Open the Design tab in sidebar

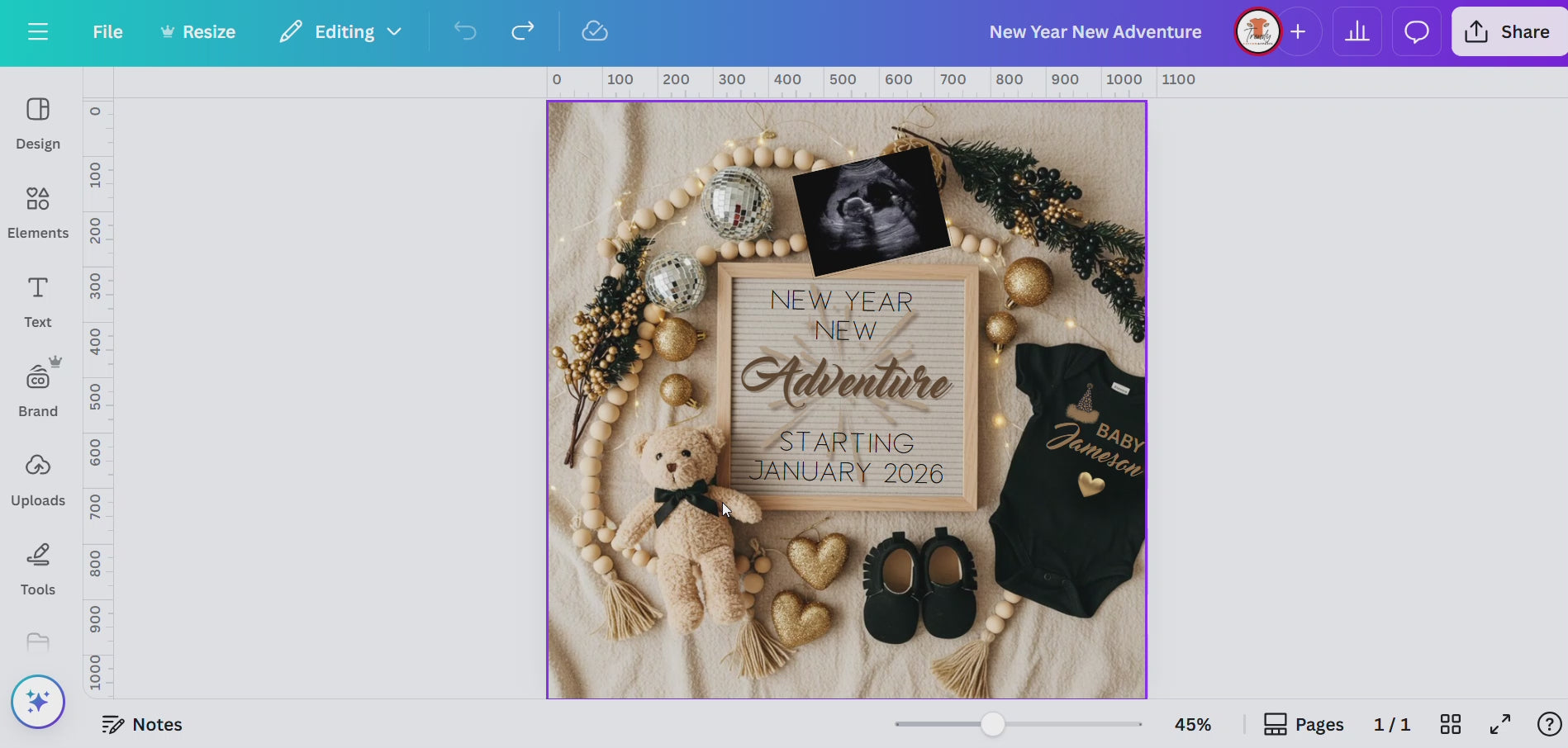(38, 123)
